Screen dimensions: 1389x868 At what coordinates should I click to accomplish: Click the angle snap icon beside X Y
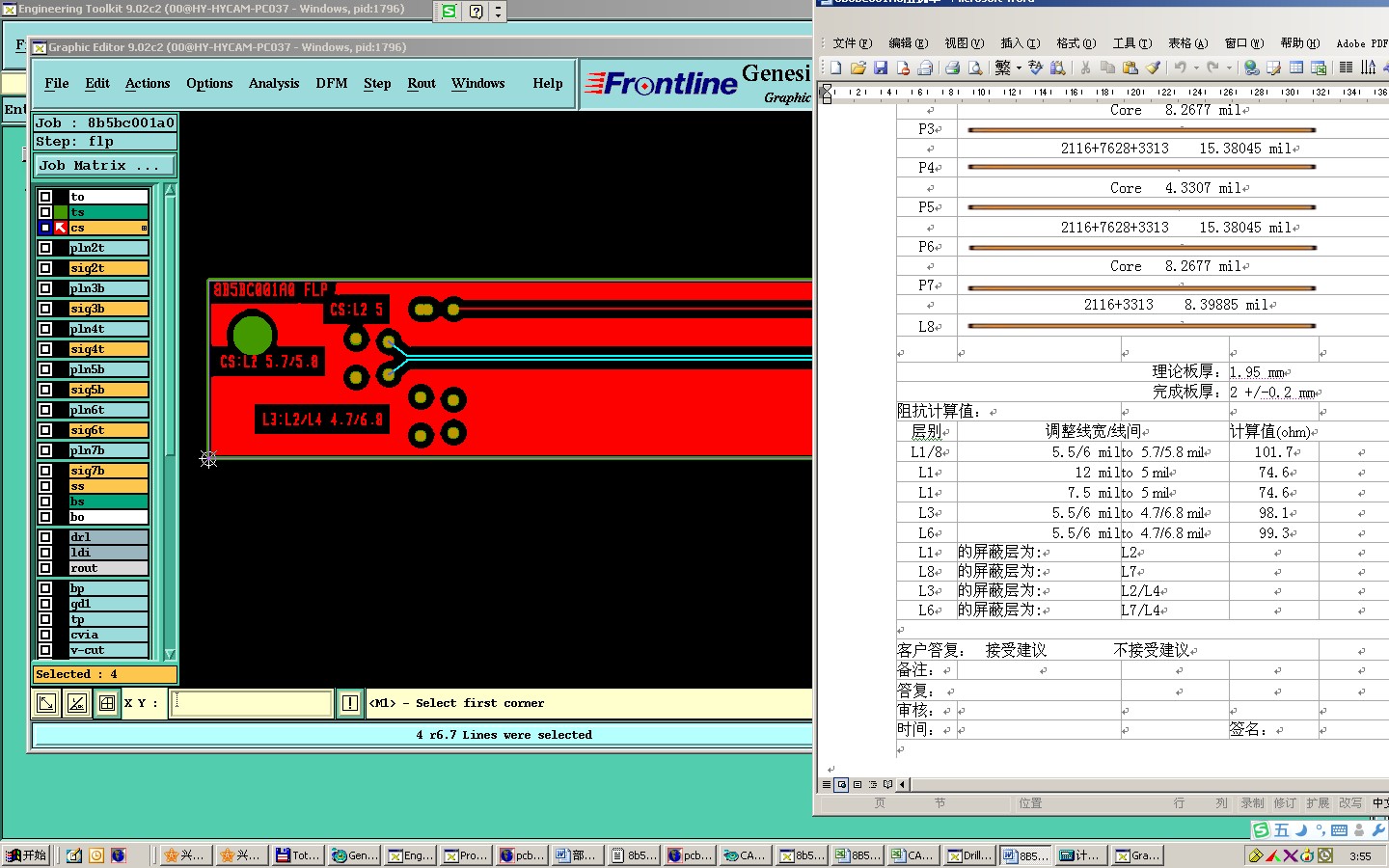tap(76, 703)
